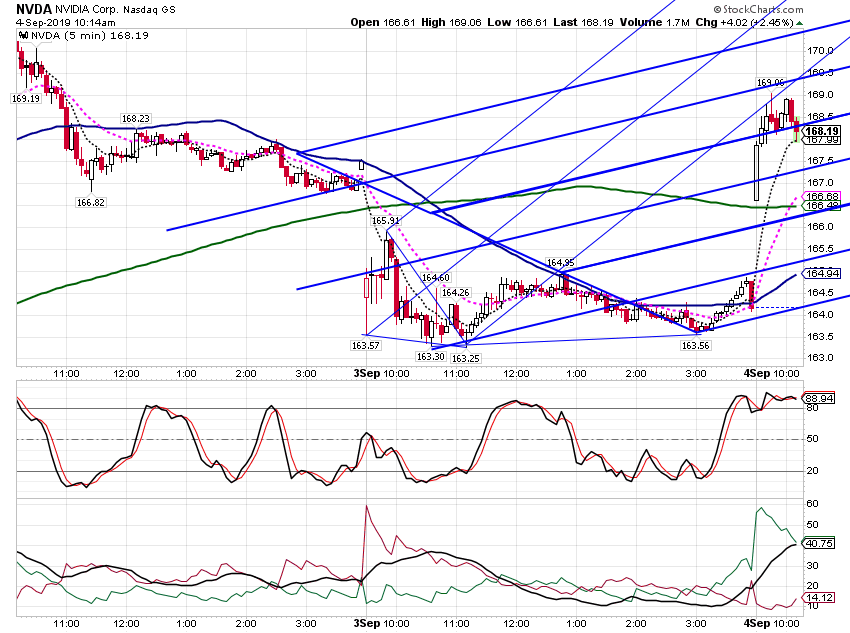Click the 164.26 price annotation
Screen dimensions: 850x633
pos(455,293)
